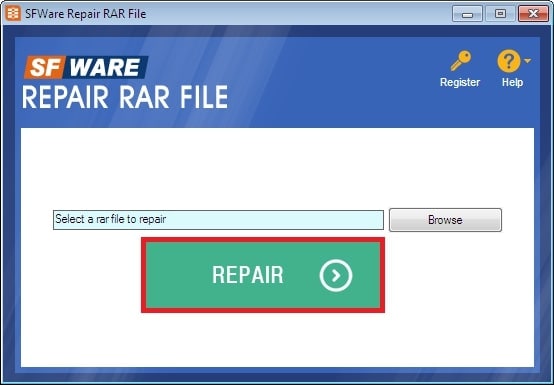Expand the Help dropdown arrow

click(527, 61)
